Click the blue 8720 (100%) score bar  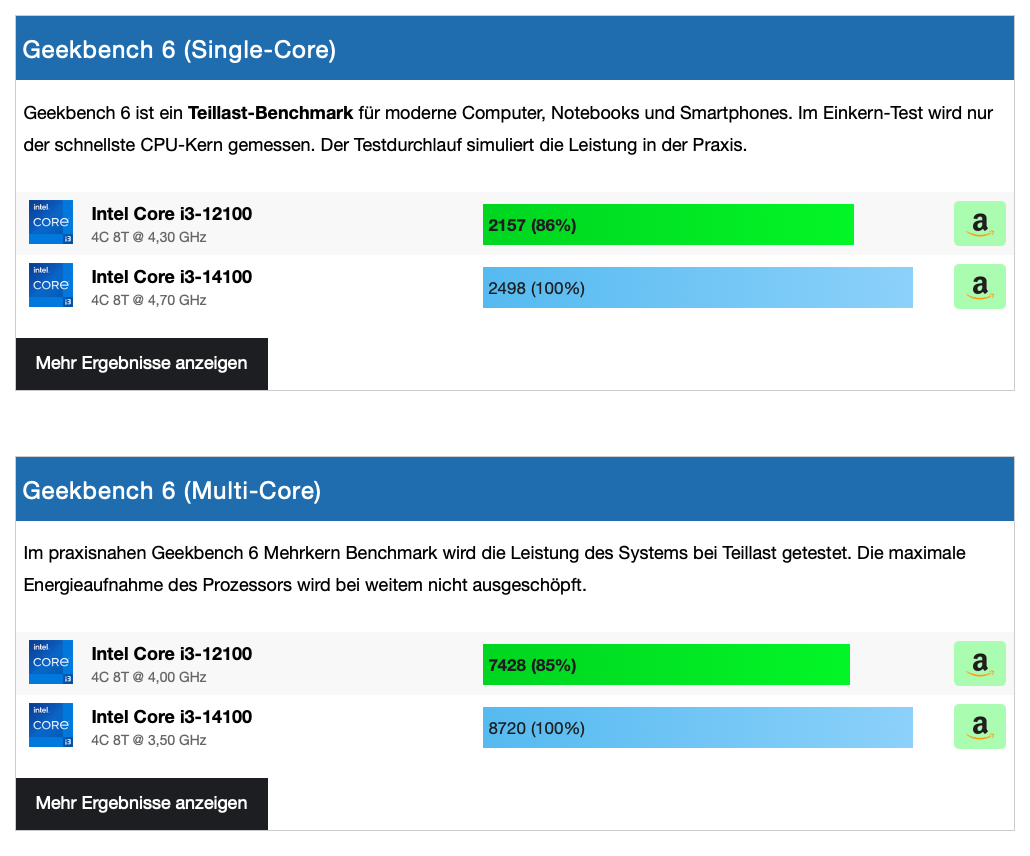pos(698,728)
